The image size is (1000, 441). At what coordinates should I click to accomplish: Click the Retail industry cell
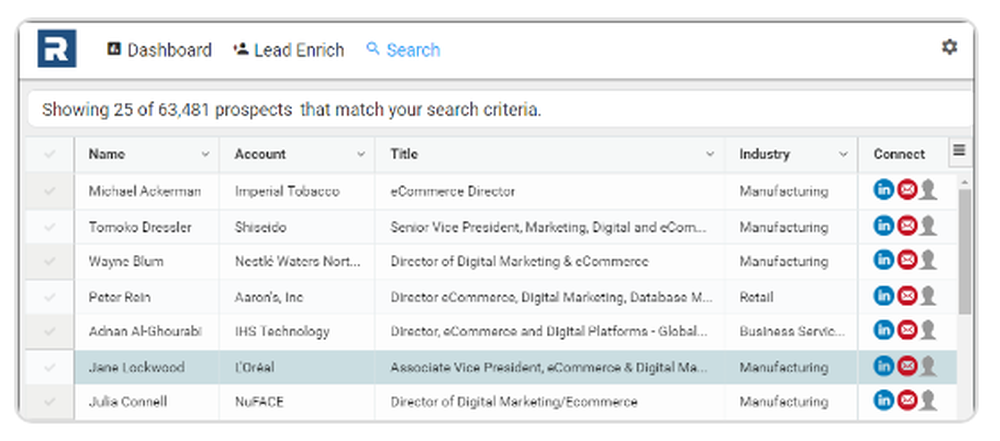tap(791, 297)
